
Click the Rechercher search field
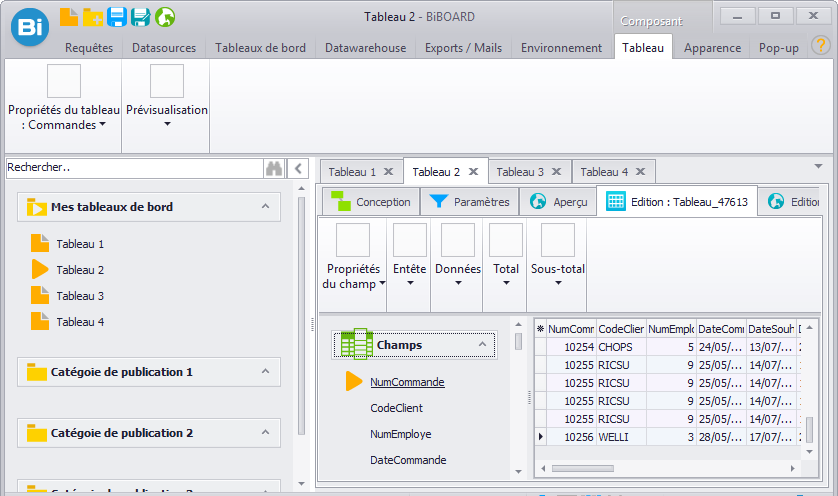pyautogui.click(x=135, y=167)
